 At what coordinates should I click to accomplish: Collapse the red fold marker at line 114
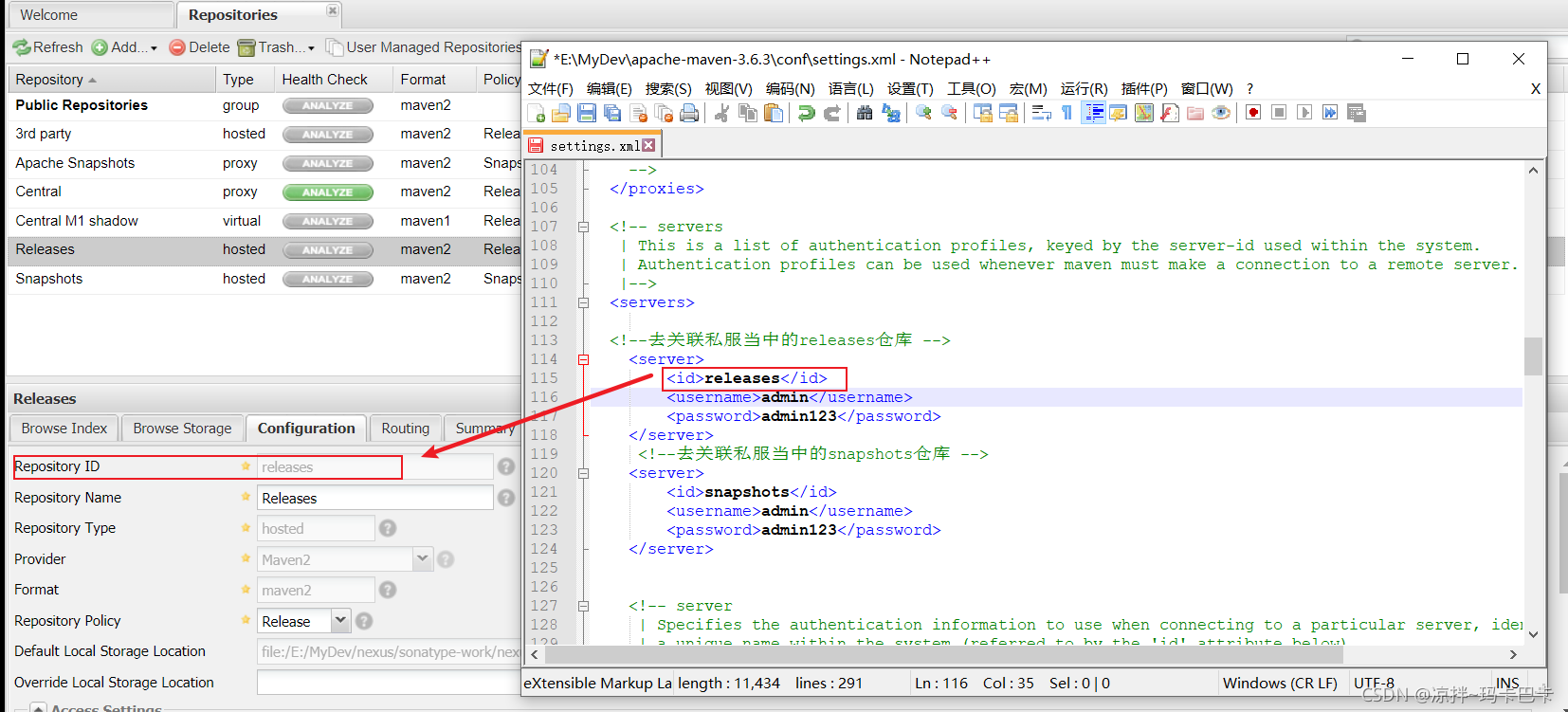pyautogui.click(x=584, y=359)
